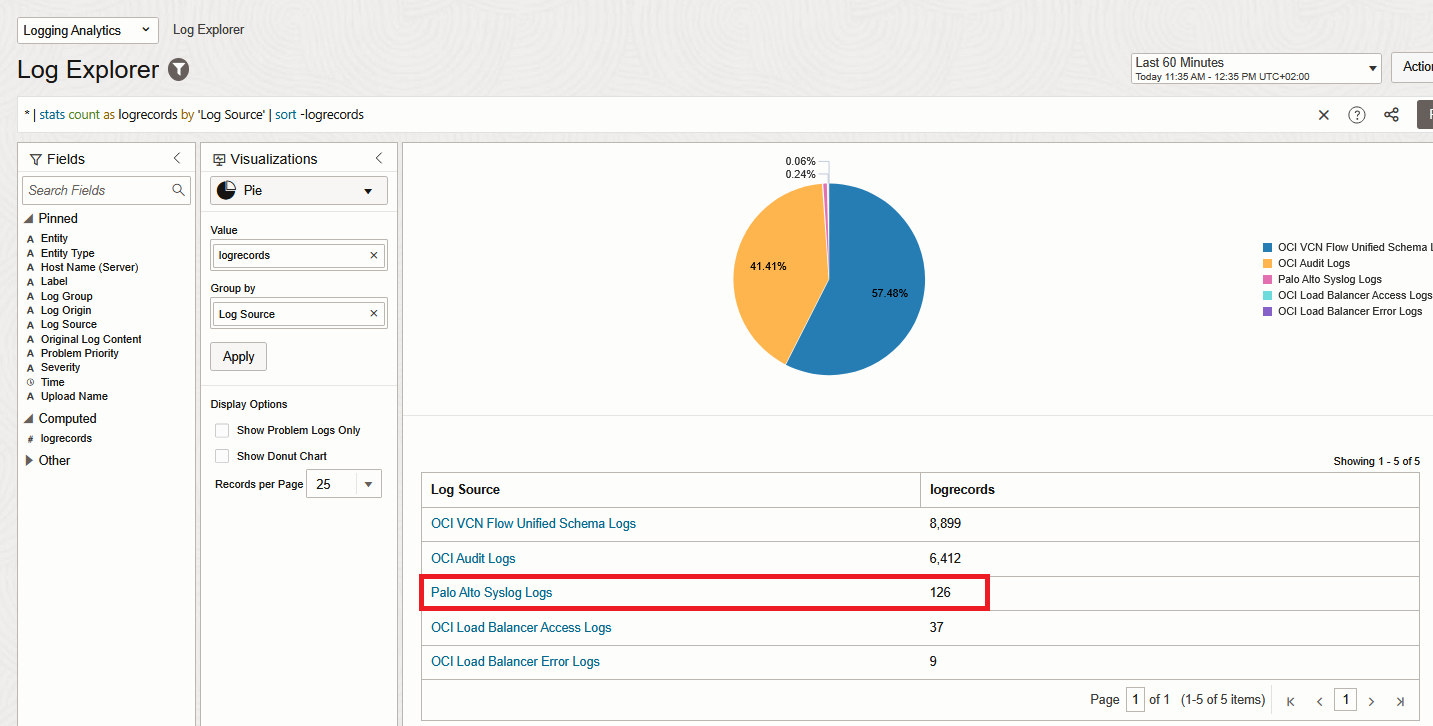Image resolution: width=1433 pixels, height=726 pixels.
Task: Open the Pie visualization type dropdown
Action: click(298, 190)
